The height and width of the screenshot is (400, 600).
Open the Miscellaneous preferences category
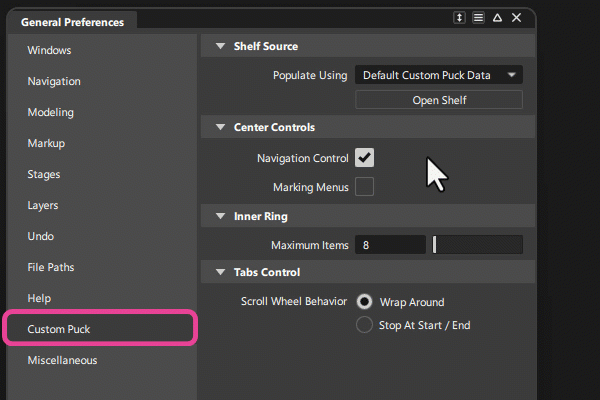(62, 360)
